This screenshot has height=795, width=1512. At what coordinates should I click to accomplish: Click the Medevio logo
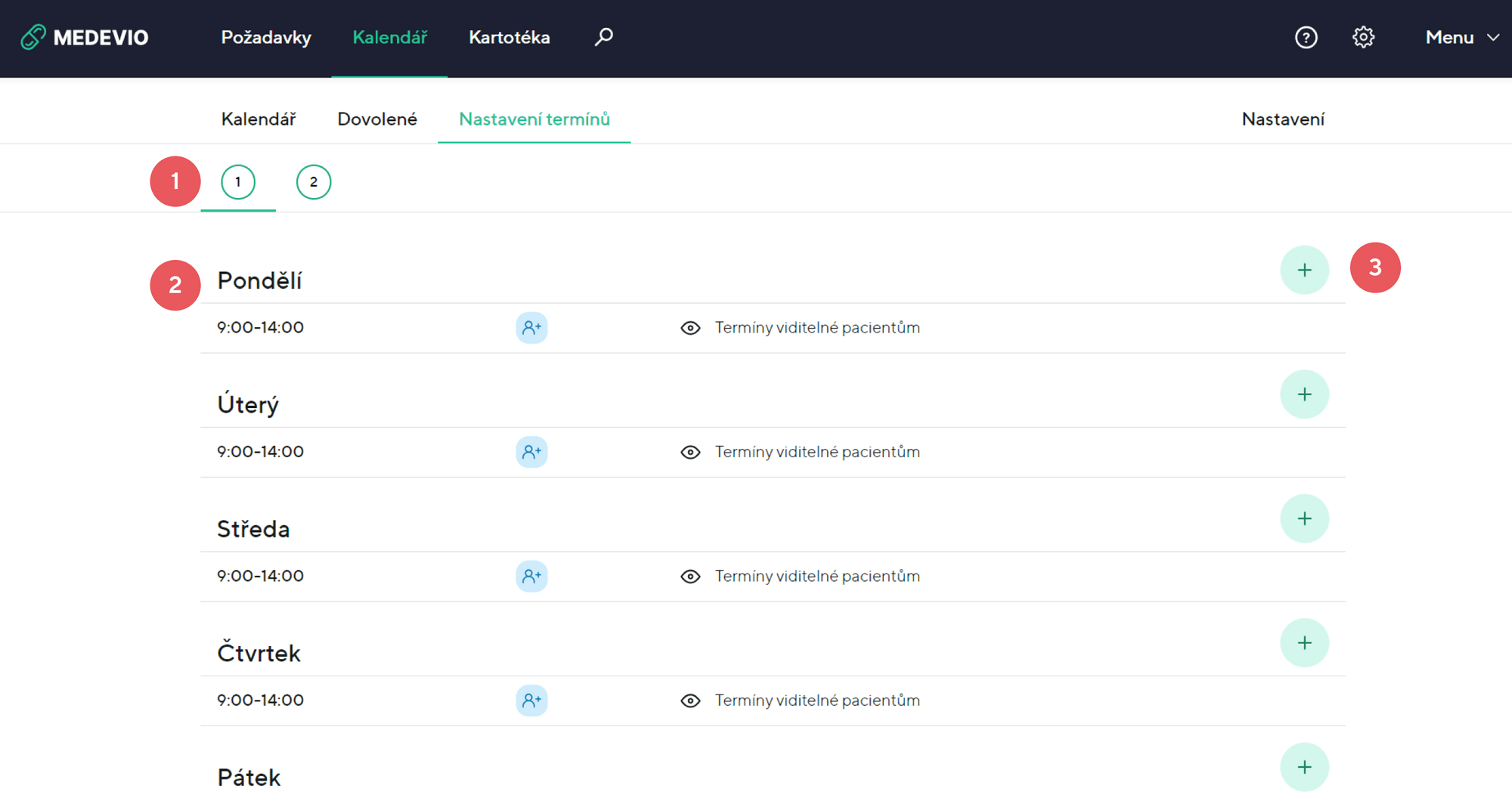(85, 37)
